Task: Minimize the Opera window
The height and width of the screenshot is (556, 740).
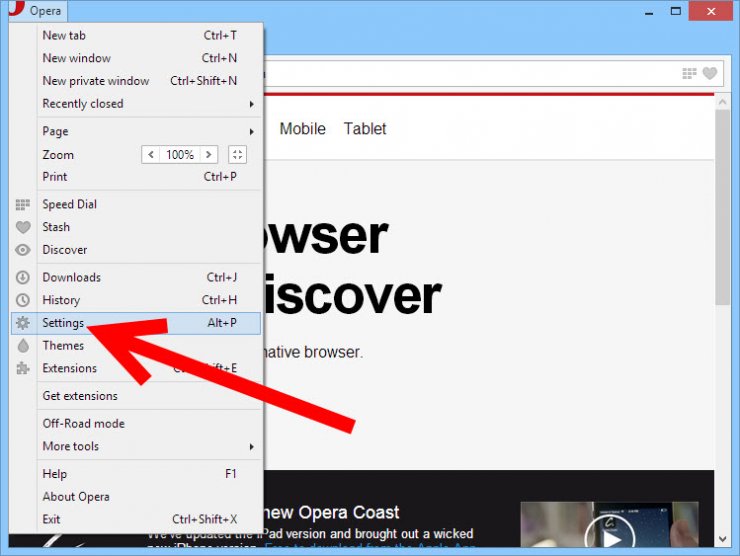Action: tap(649, 11)
